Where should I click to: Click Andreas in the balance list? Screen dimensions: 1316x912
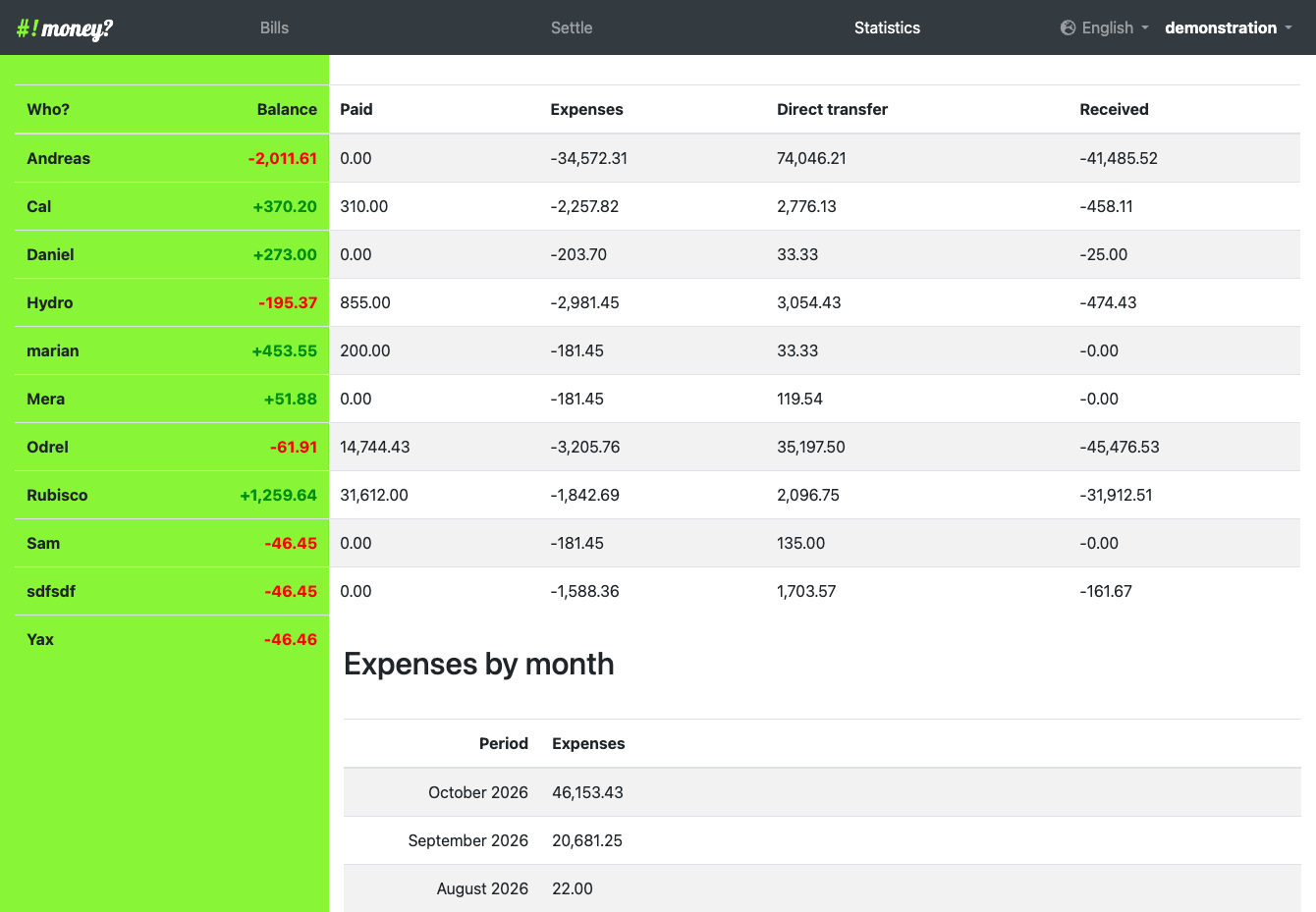pos(58,158)
